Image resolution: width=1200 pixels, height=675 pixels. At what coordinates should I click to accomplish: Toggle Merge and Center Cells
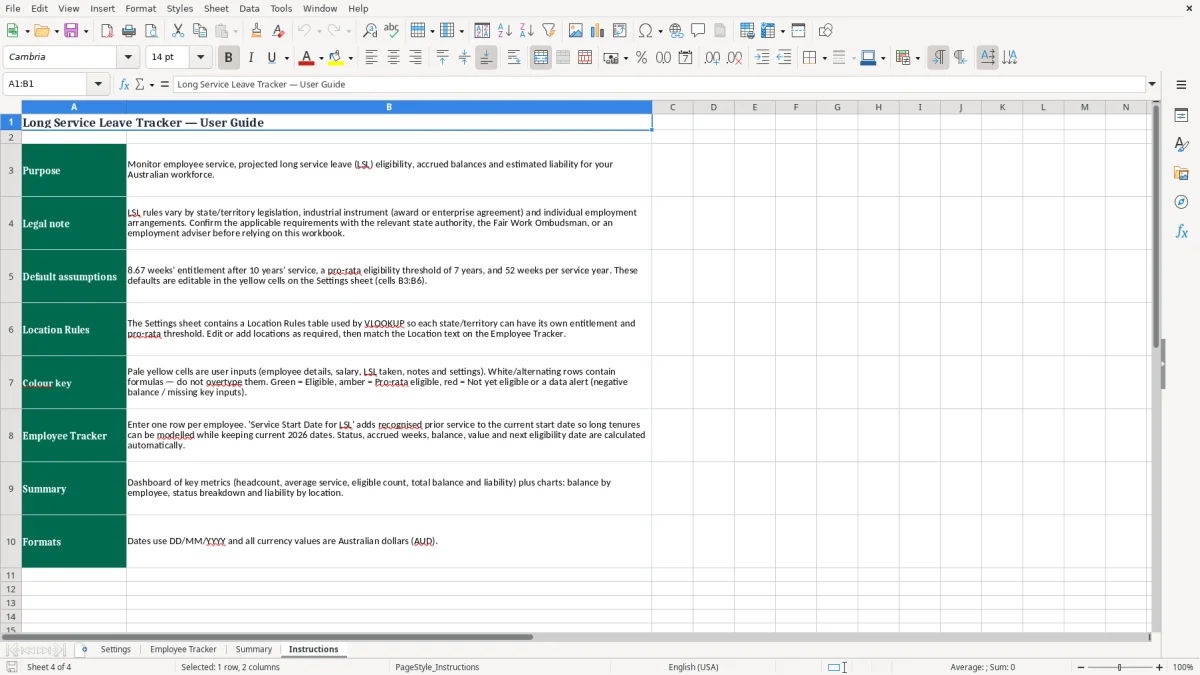[541, 58]
